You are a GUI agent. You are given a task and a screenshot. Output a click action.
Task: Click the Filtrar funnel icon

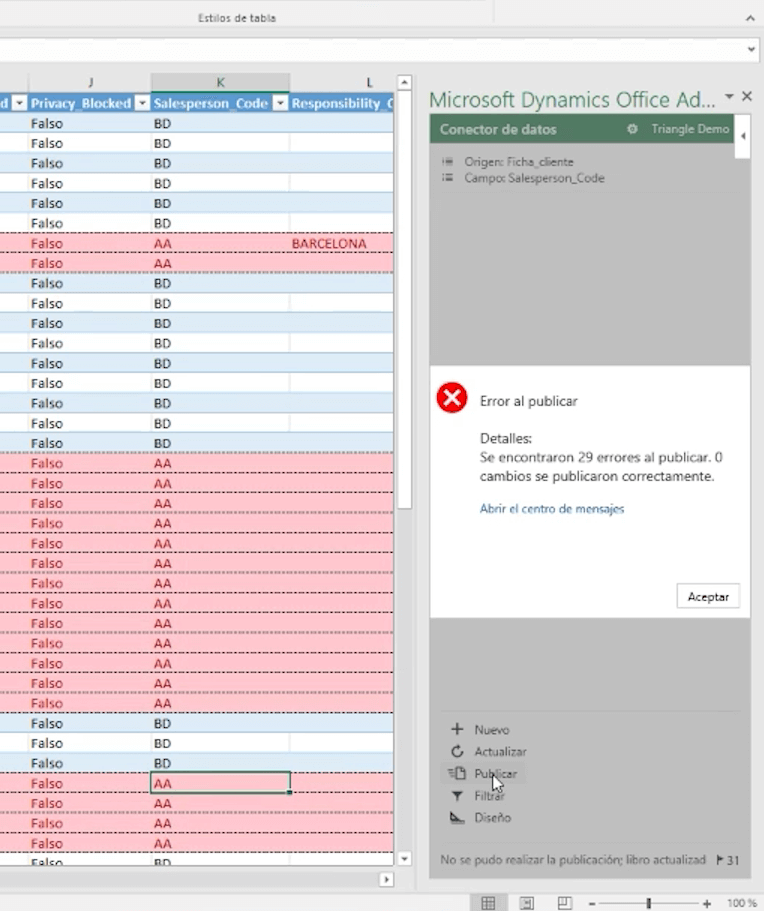(457, 796)
